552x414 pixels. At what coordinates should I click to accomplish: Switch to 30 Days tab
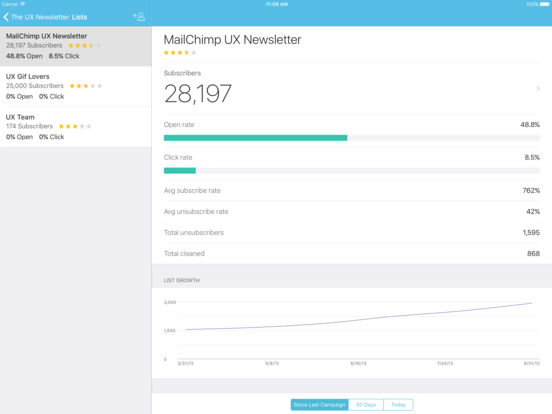(x=366, y=405)
